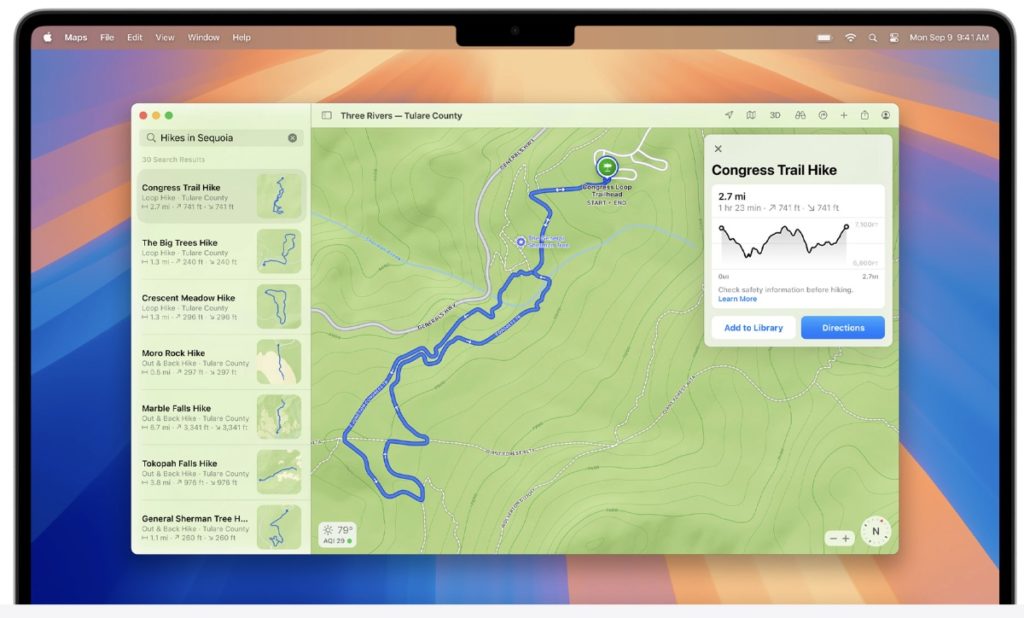Open the Window menu in menu bar
The width and height of the screenshot is (1024, 618).
[203, 38]
